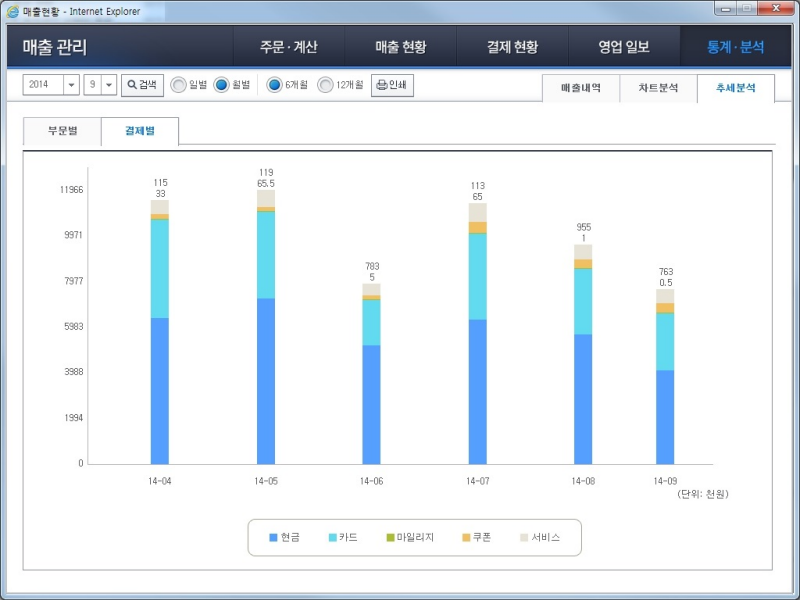Screen dimensions: 800x600
Task: Click the green 마일리지 legend icon
Action: pyautogui.click(x=388, y=537)
